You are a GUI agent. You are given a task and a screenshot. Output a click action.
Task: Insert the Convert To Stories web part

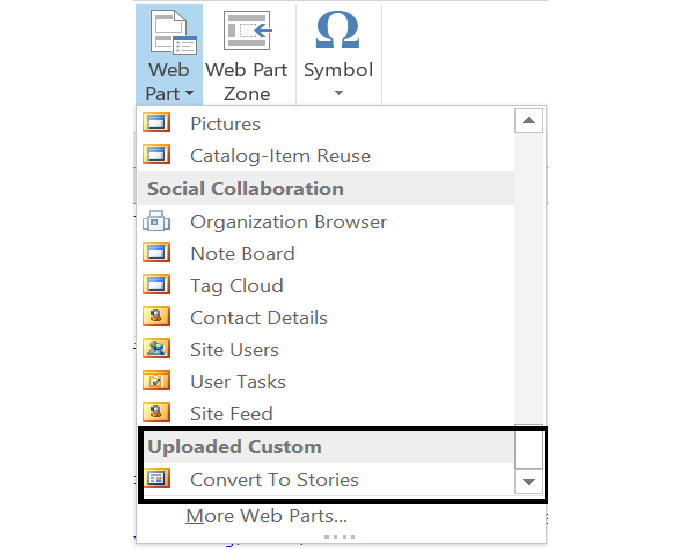coord(325,479)
